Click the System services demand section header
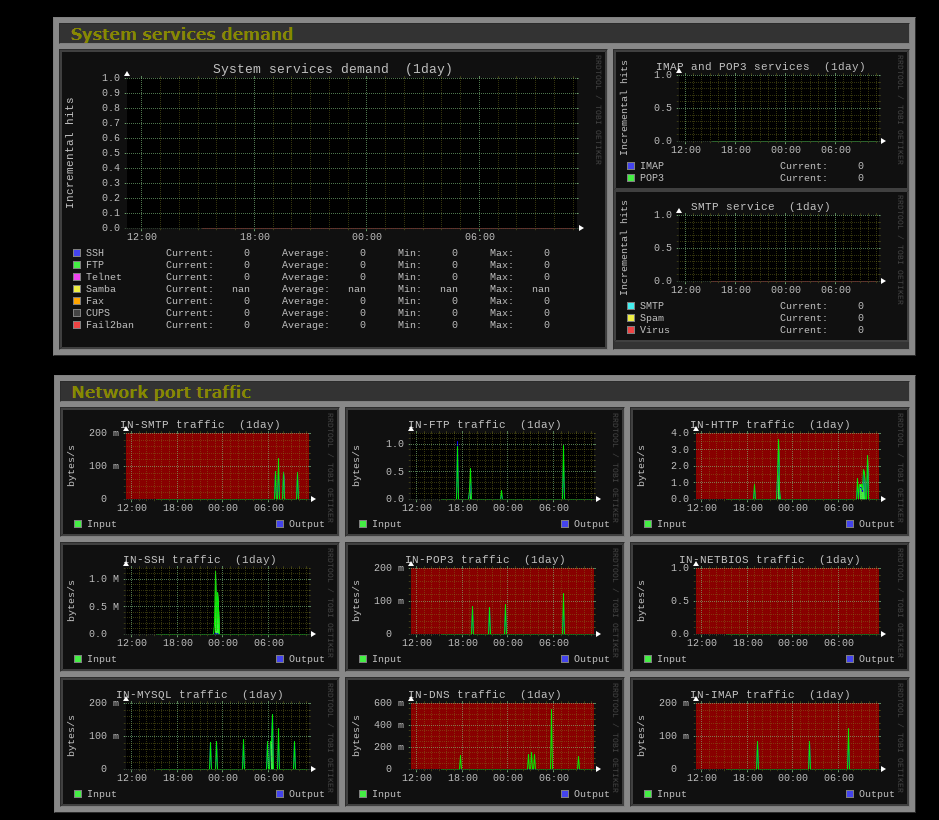This screenshot has width=939, height=820. click(x=182, y=34)
